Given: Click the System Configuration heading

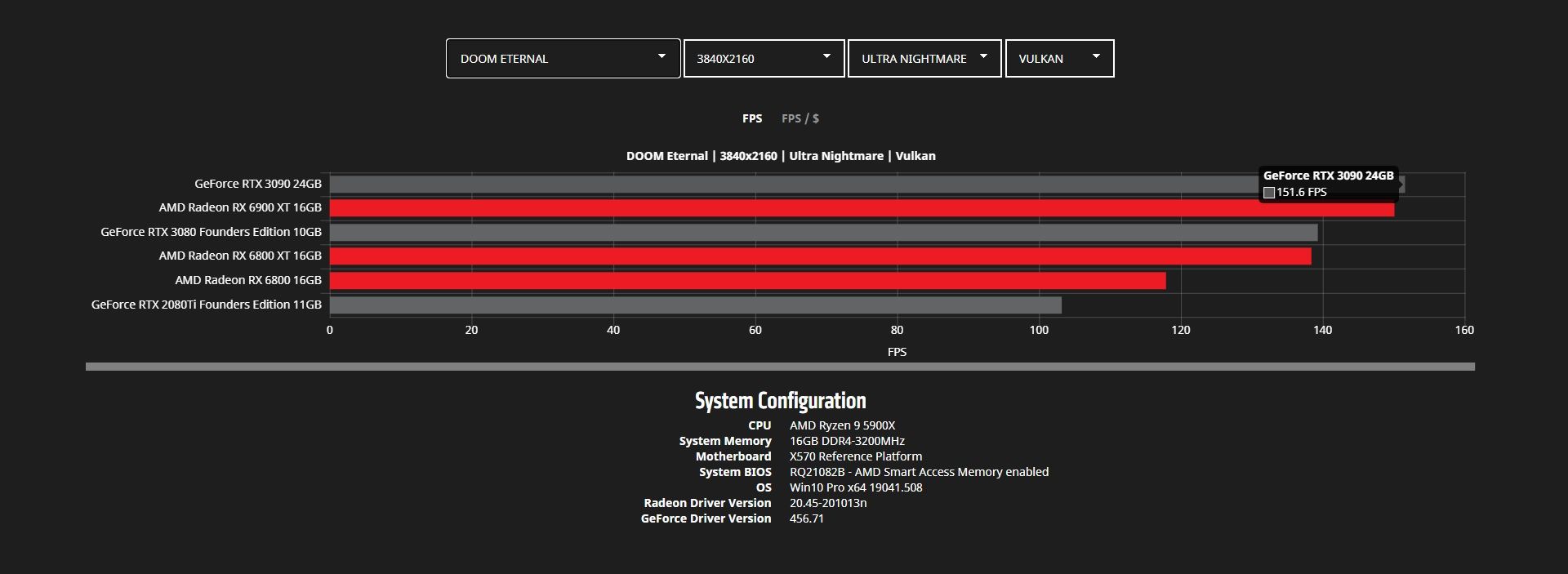Looking at the screenshot, I should (x=780, y=401).
